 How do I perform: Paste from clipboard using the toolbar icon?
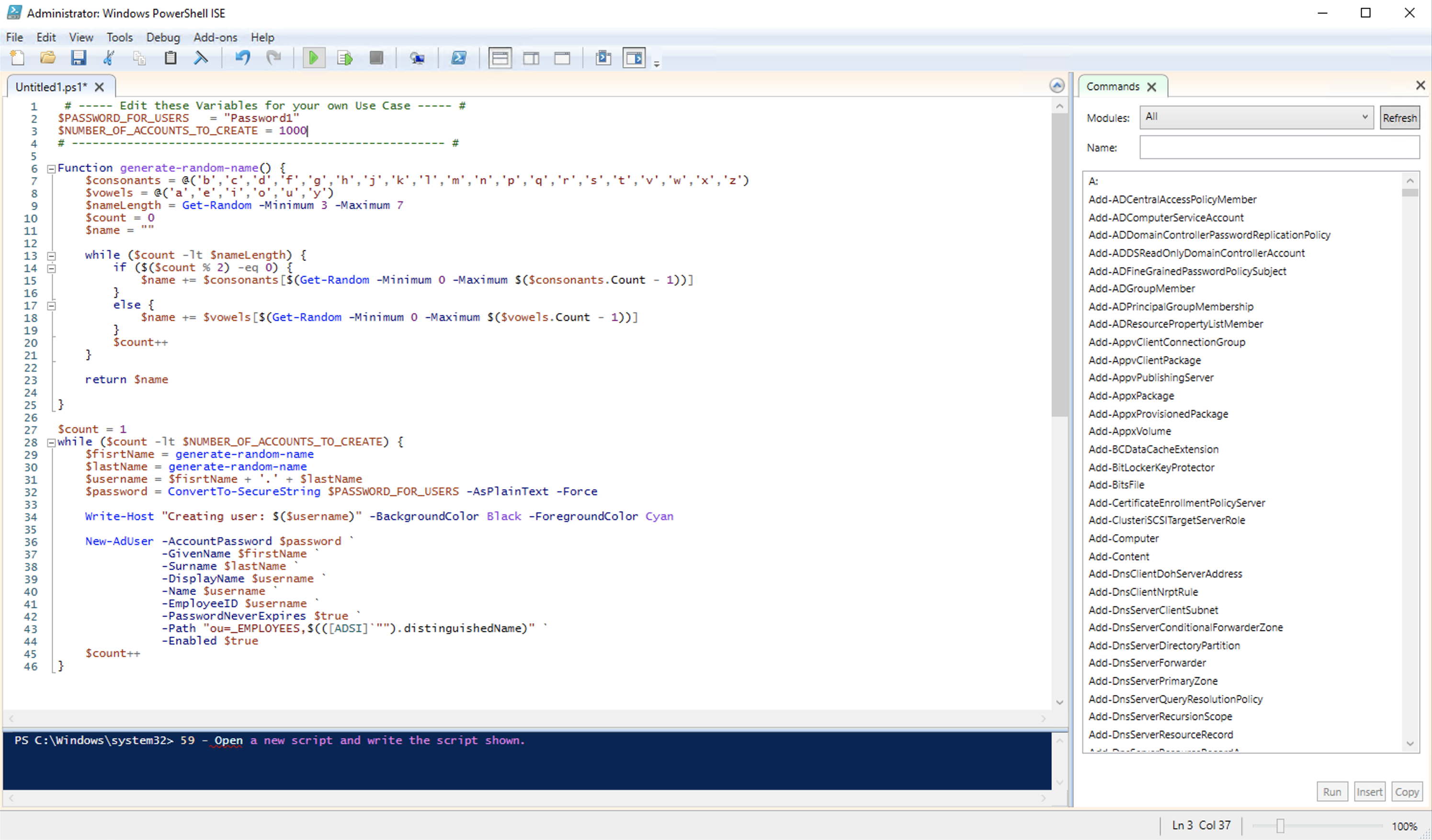170,57
